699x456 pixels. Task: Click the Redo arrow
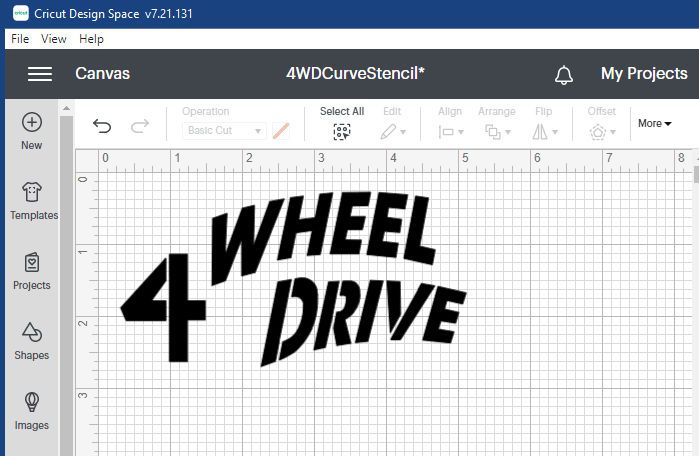point(140,125)
